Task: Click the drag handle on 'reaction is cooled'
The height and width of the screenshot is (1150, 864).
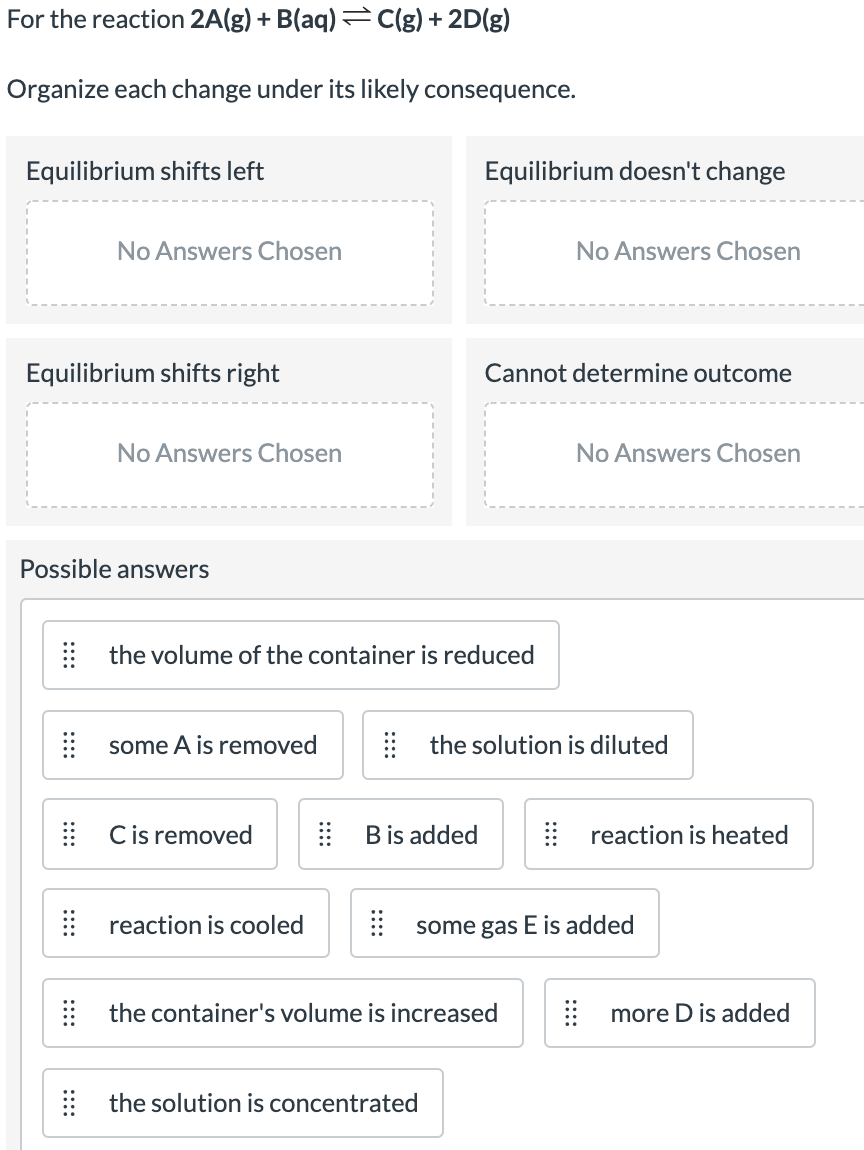Action: click(69, 923)
